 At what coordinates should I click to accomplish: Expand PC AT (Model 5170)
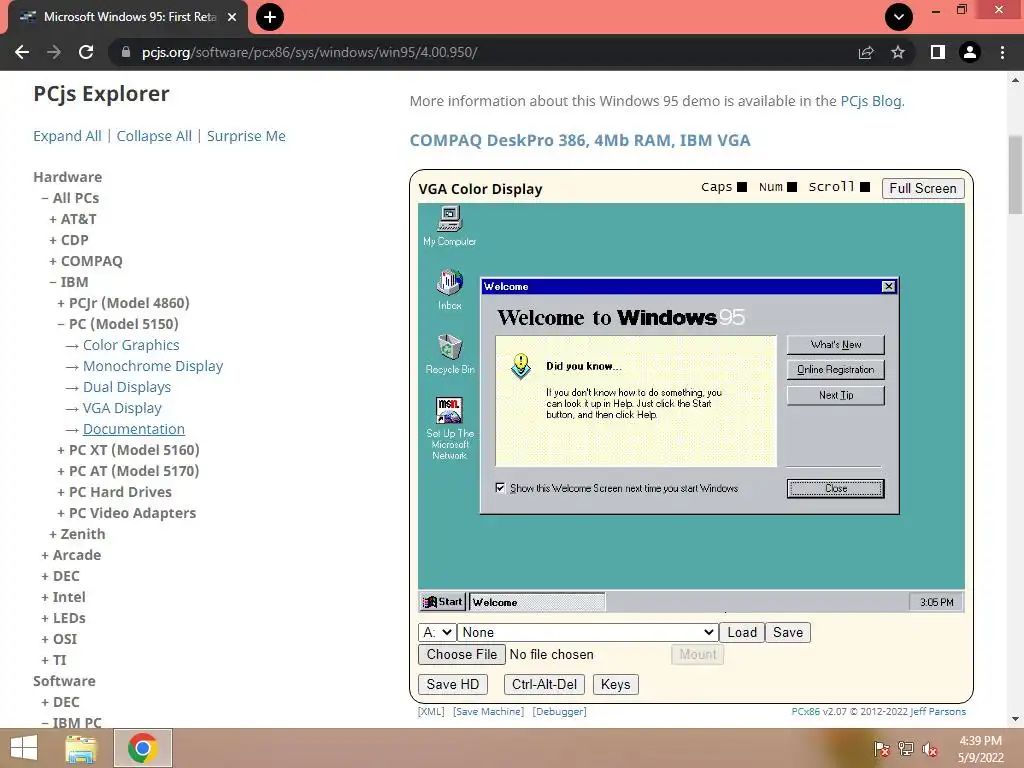pyautogui.click(x=128, y=470)
